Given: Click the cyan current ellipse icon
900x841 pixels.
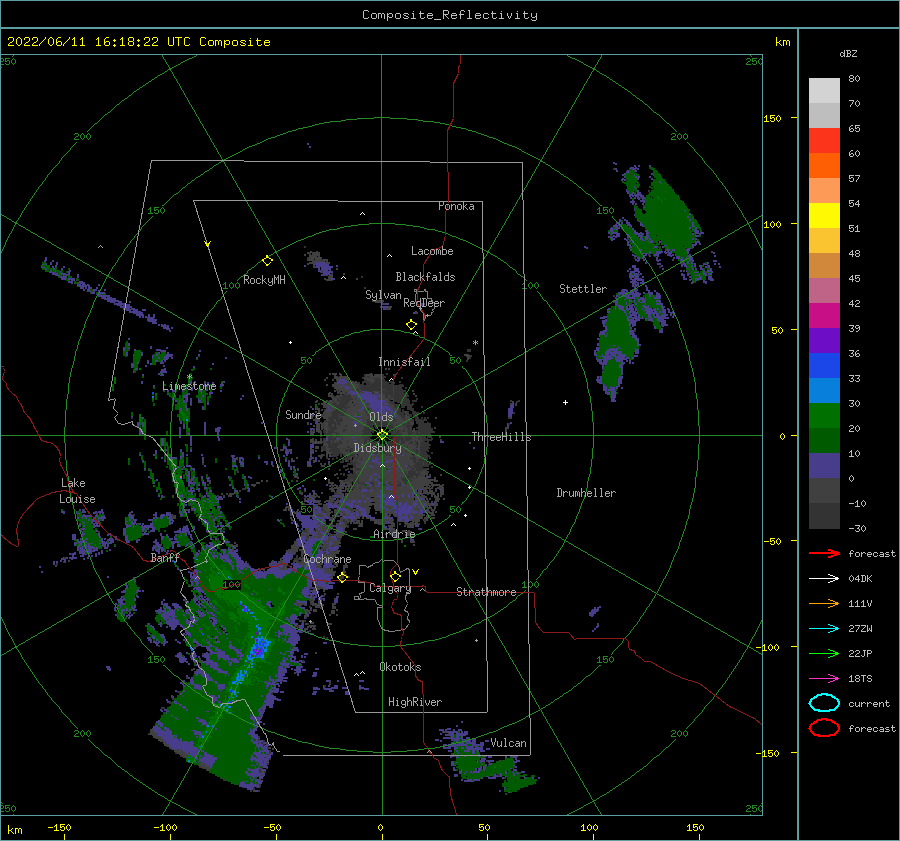Looking at the screenshot, I should click(824, 703).
